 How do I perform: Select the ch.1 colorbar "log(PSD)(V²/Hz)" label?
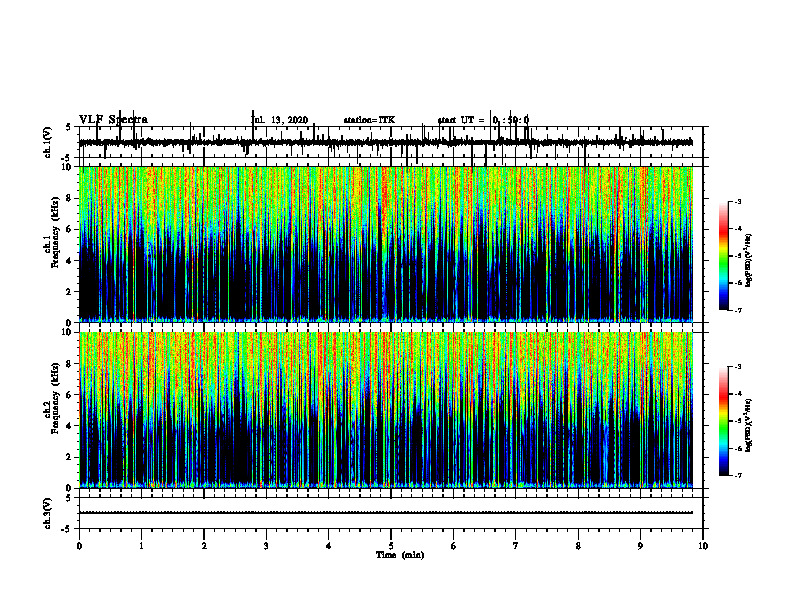tap(749, 260)
